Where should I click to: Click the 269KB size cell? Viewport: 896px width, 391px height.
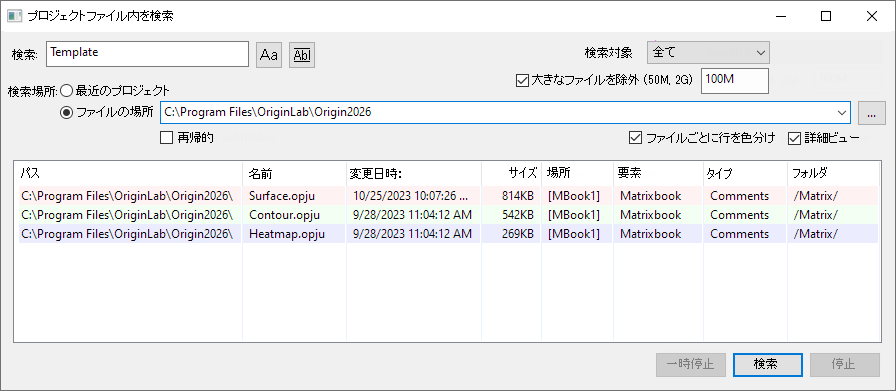tap(518, 234)
